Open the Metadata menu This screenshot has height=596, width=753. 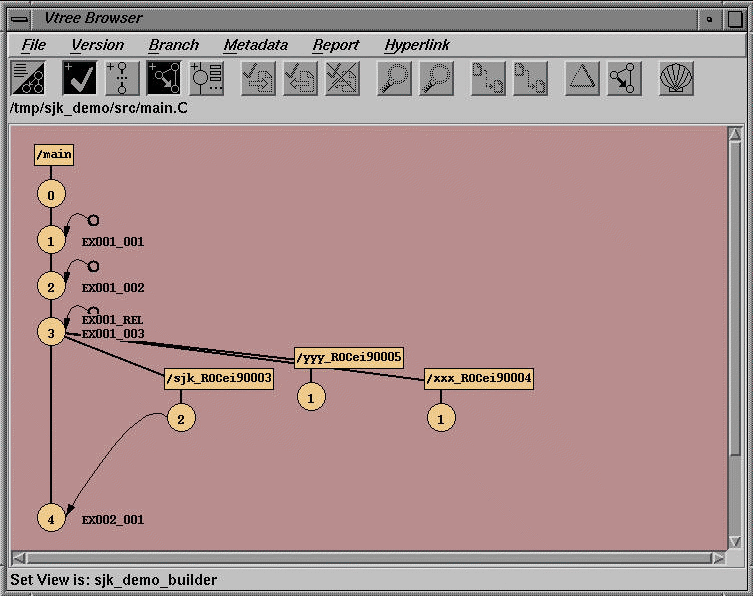(x=255, y=45)
